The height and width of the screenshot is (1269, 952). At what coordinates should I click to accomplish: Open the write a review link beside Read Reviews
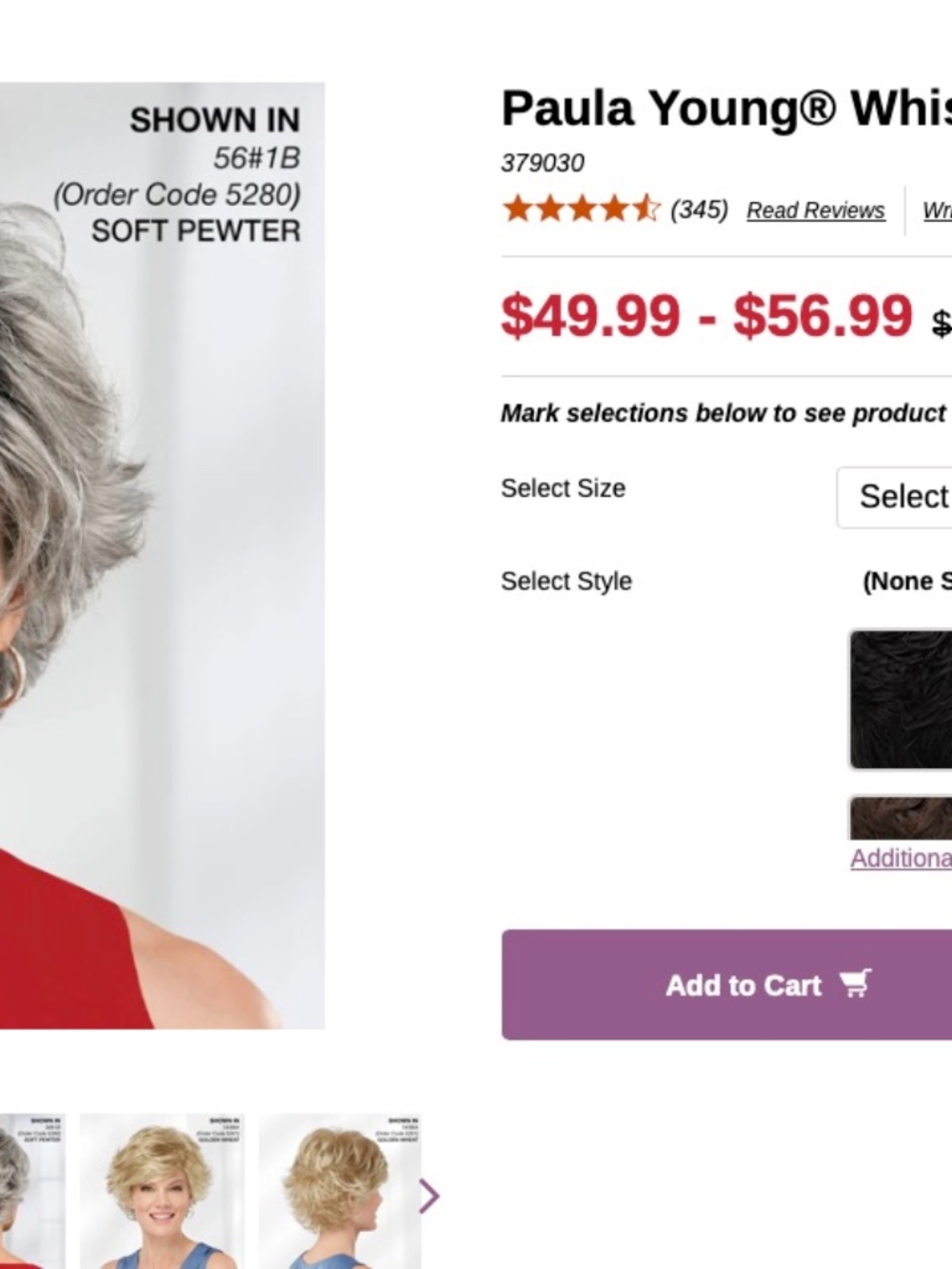pyautogui.click(x=937, y=210)
